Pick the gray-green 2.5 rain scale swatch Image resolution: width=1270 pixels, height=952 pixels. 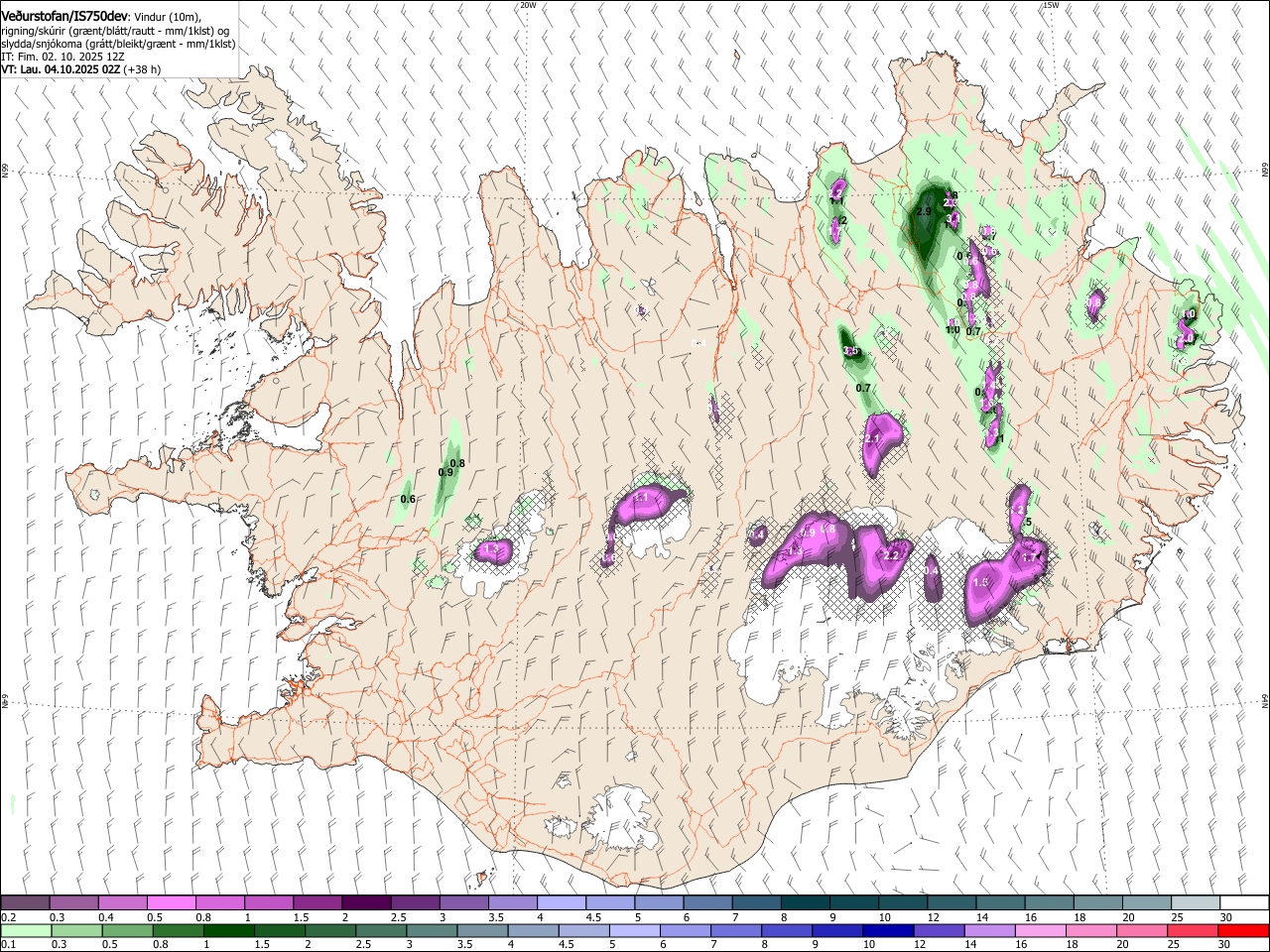[x=381, y=929]
